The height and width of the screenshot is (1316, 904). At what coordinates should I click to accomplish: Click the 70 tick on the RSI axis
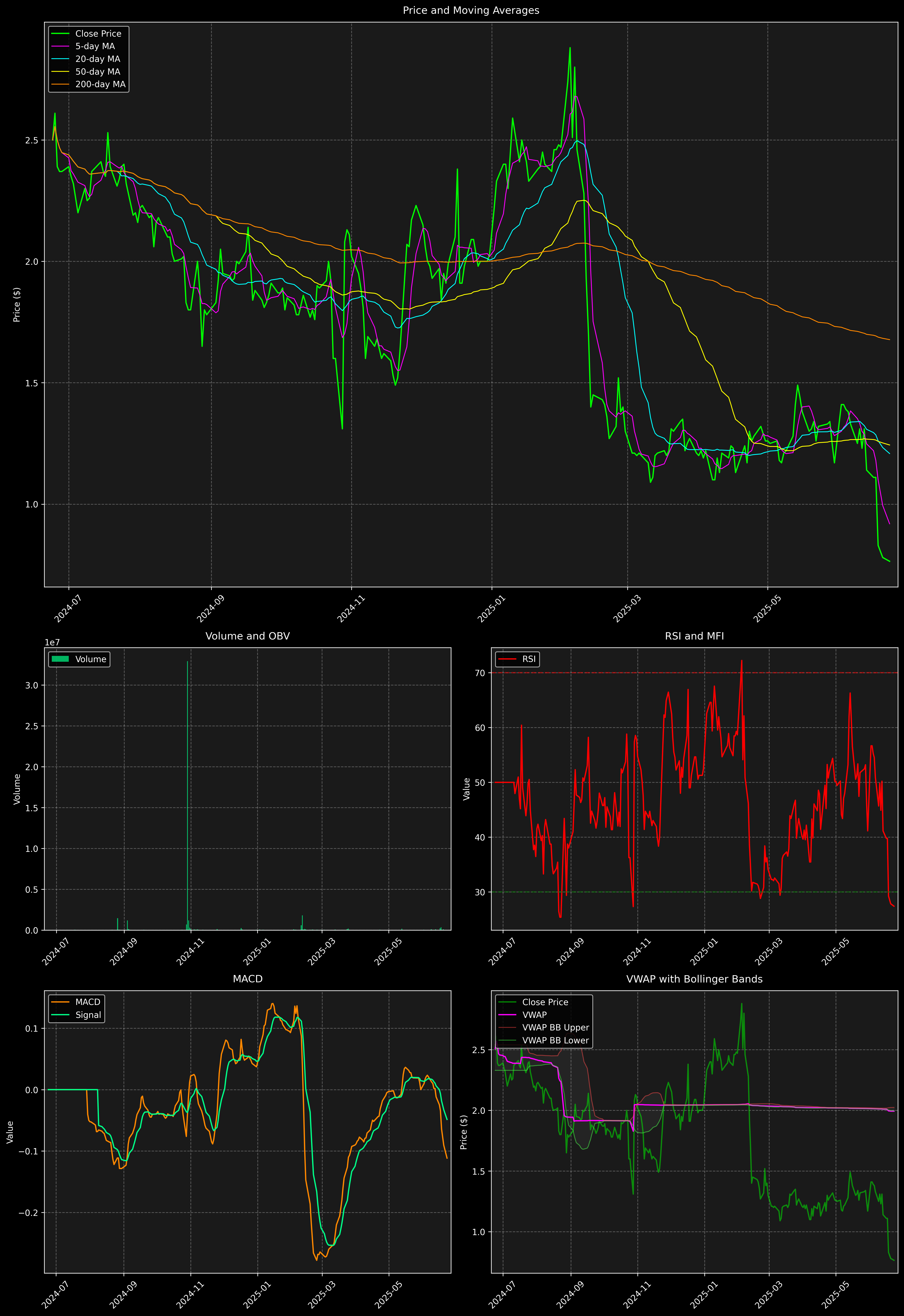click(480, 673)
